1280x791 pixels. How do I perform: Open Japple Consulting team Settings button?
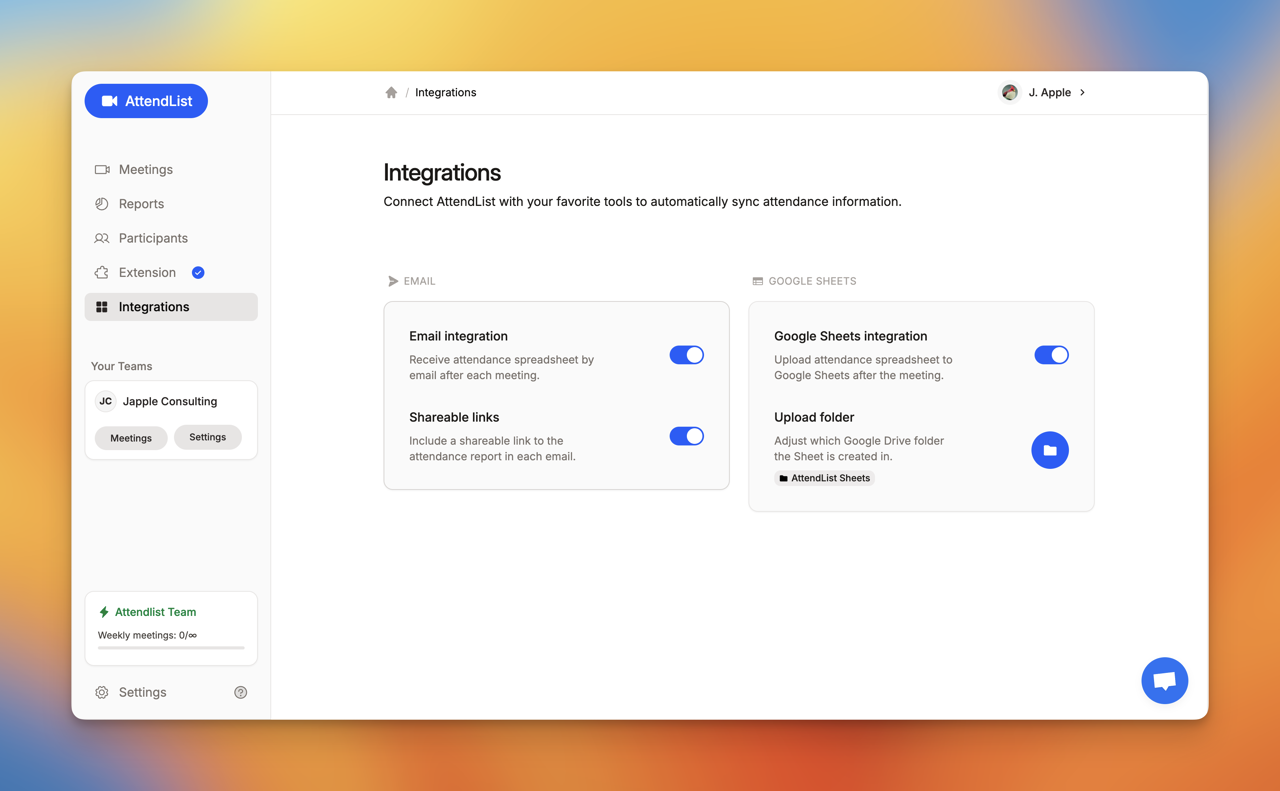coord(207,437)
